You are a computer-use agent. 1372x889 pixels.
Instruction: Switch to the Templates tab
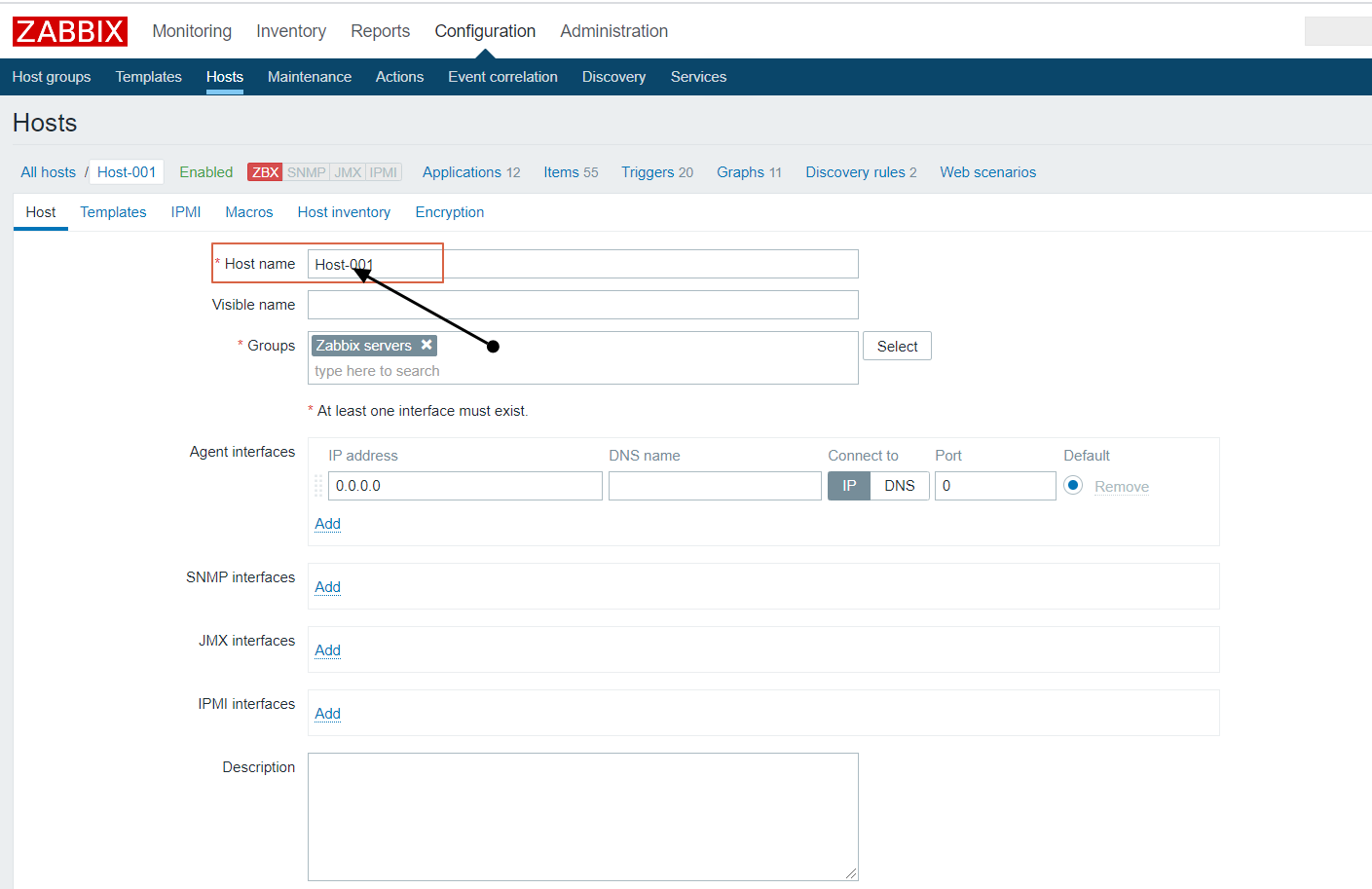[x=113, y=211]
